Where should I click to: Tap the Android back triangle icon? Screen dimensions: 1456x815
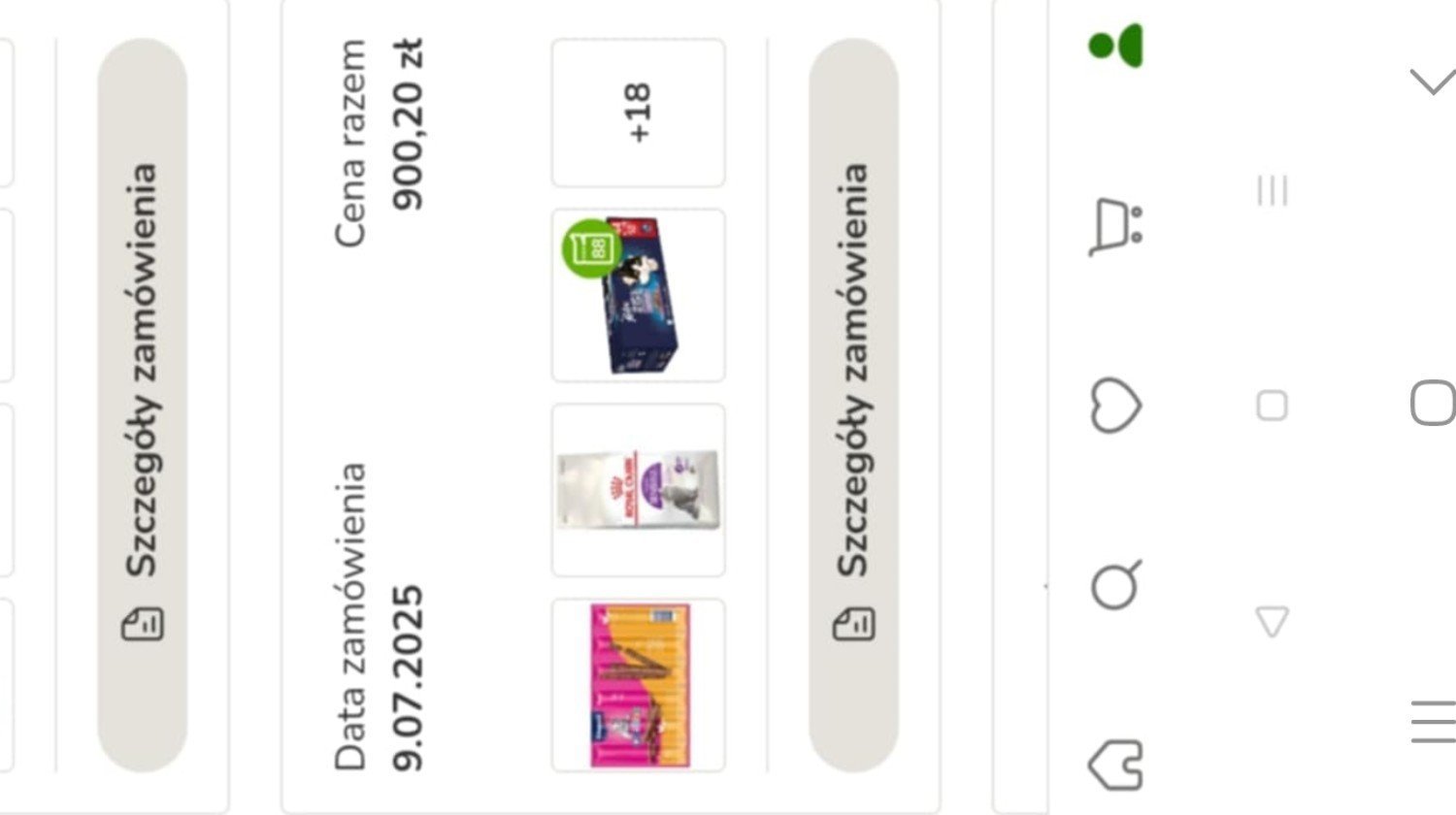tap(1272, 621)
